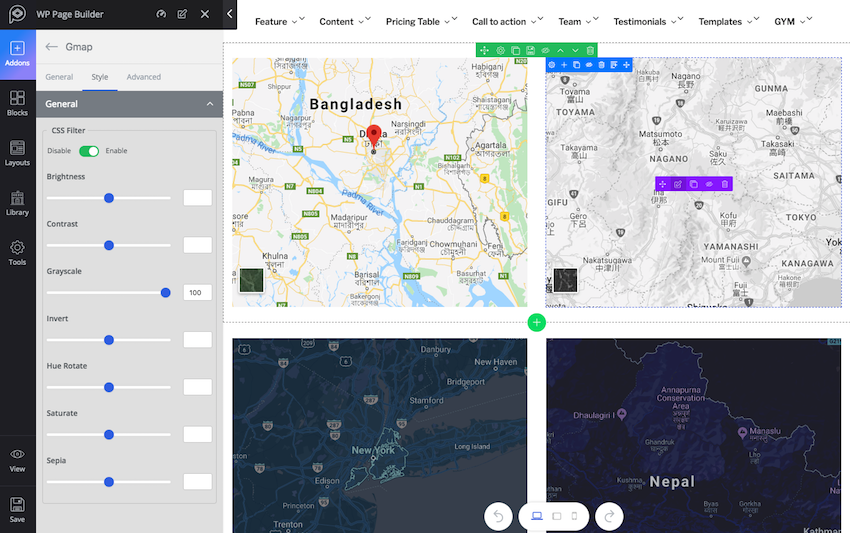Toggle column visibility on blue toolbar

(589, 65)
